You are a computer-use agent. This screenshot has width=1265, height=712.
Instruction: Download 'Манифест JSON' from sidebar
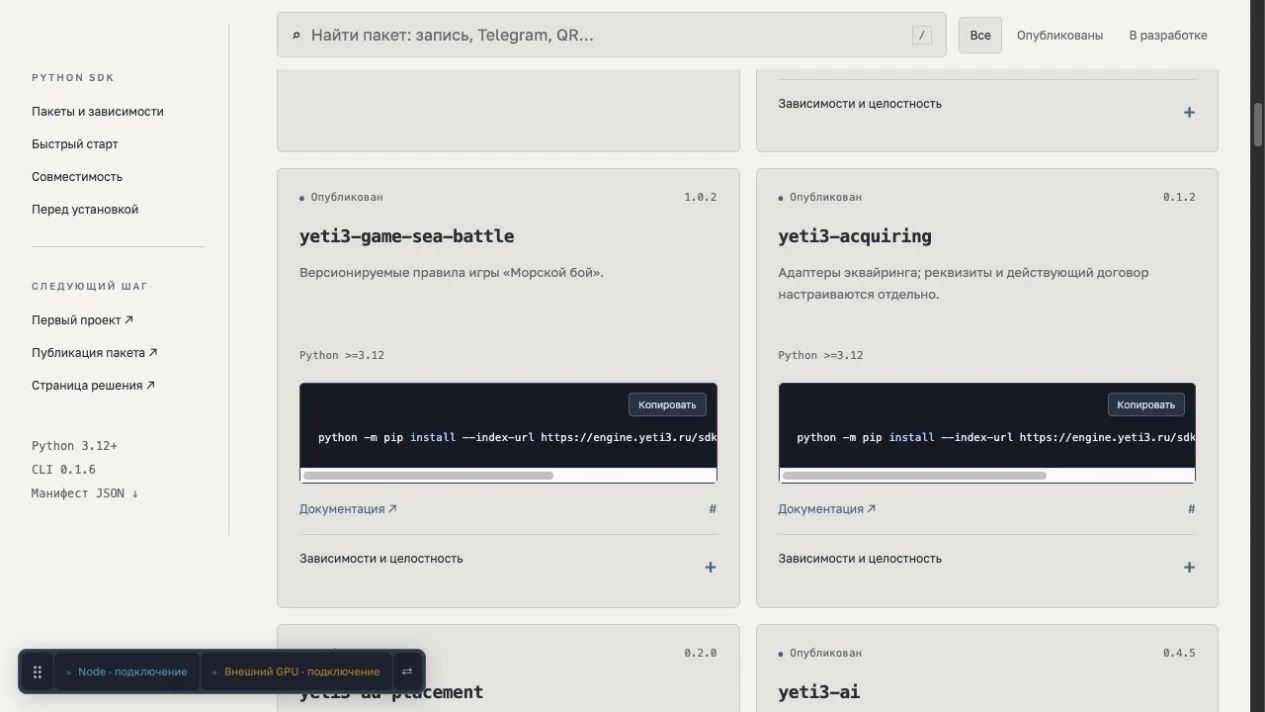85,493
